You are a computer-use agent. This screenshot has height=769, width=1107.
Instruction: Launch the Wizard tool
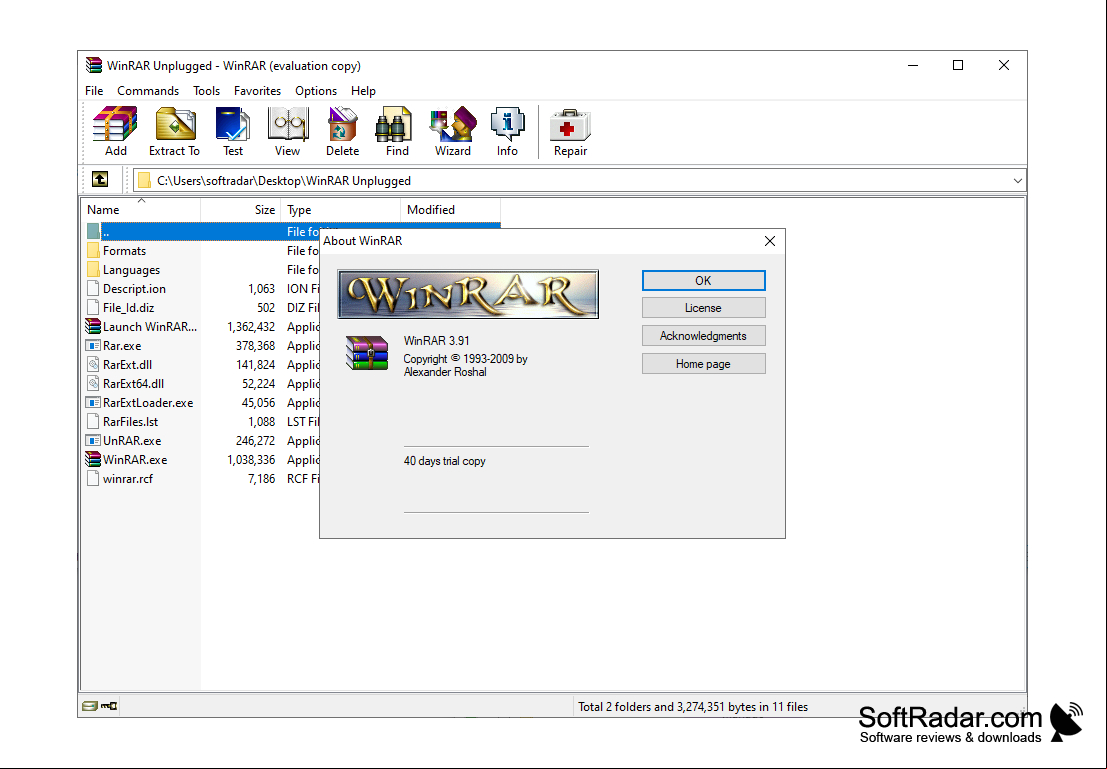453,131
